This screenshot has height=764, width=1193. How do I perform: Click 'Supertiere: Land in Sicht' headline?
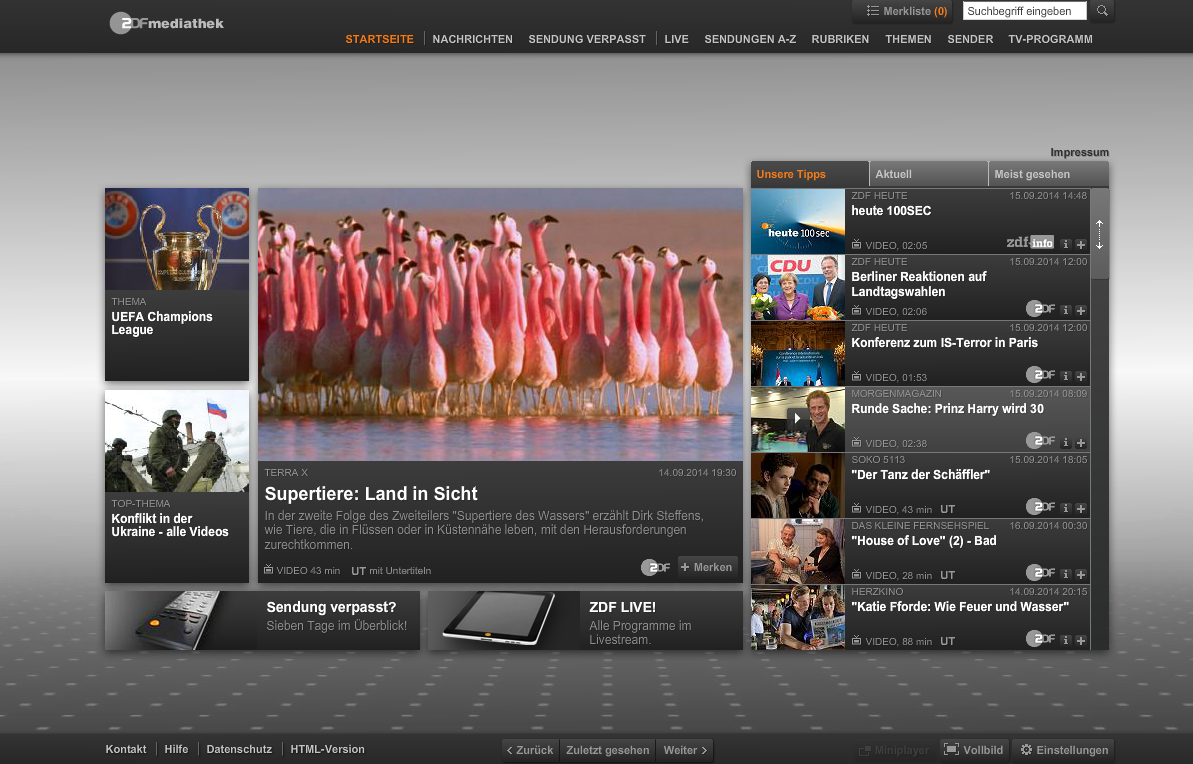[371, 494]
